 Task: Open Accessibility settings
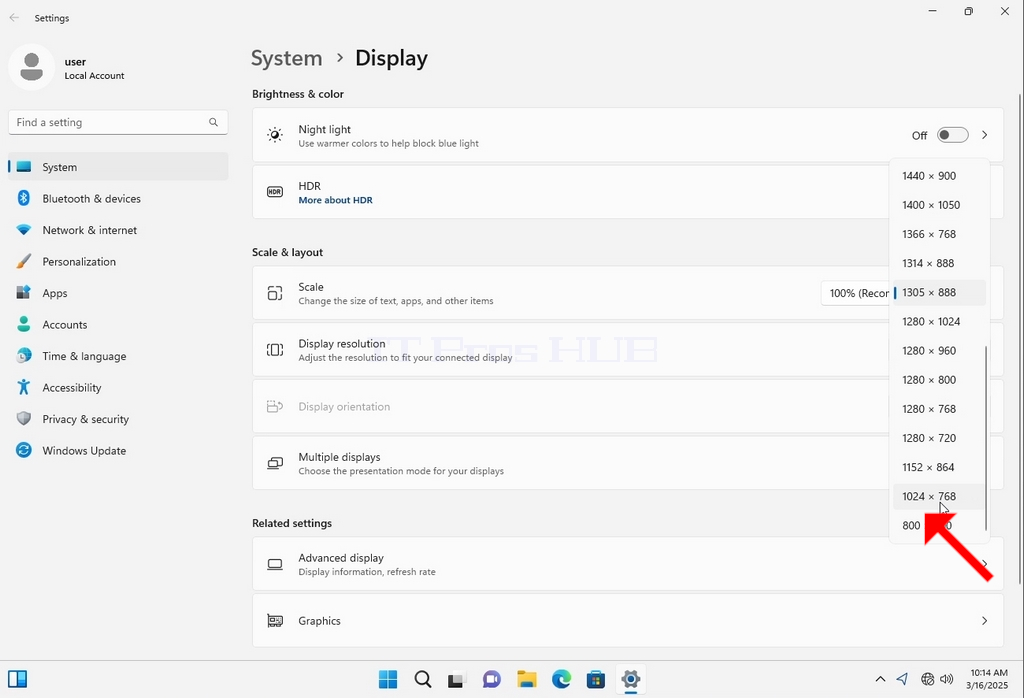(x=118, y=388)
